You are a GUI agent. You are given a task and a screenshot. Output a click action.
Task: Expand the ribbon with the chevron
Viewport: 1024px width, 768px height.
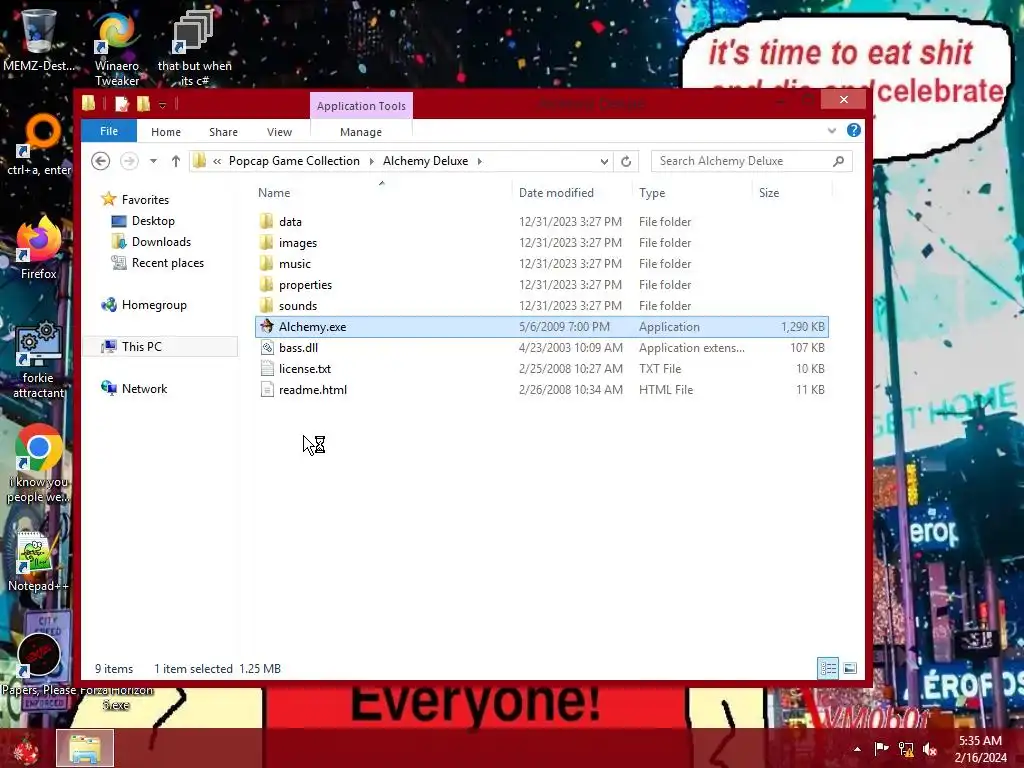(831, 131)
